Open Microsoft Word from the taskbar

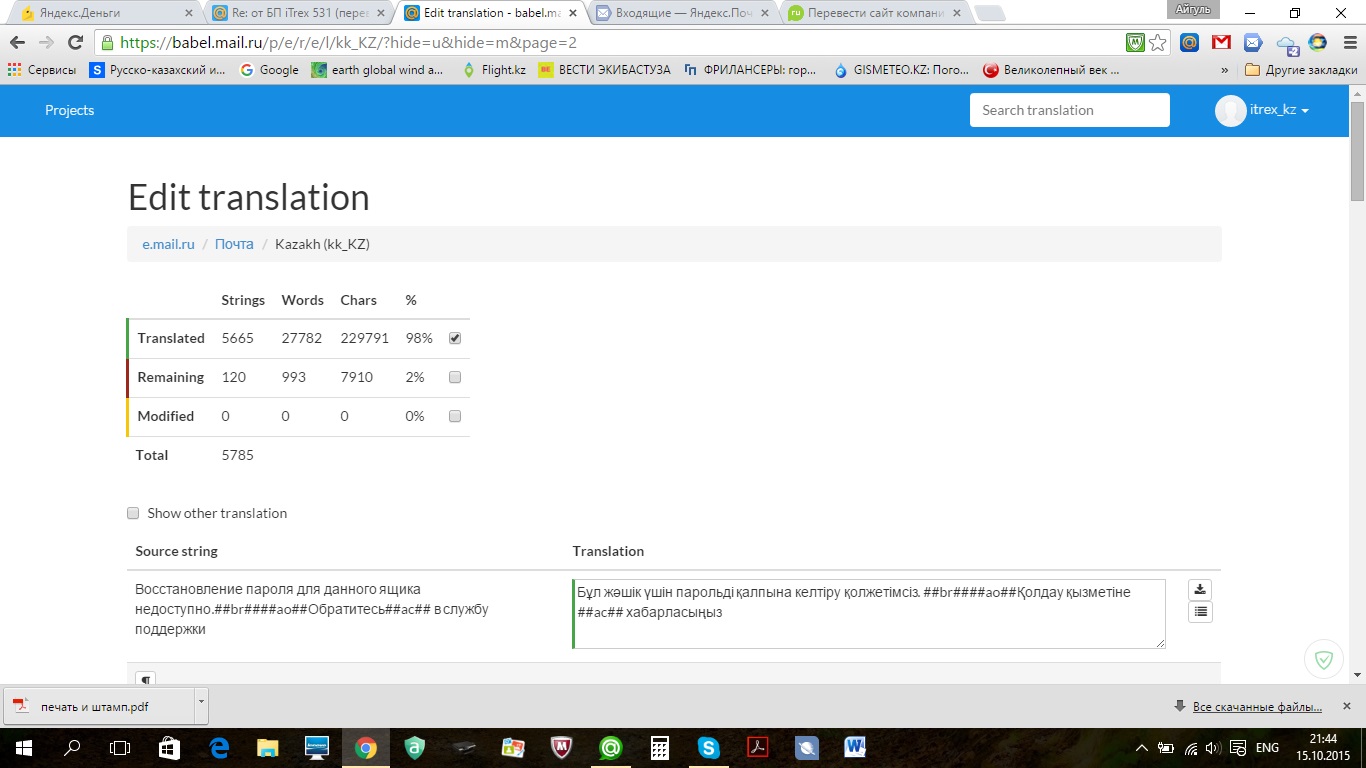856,747
